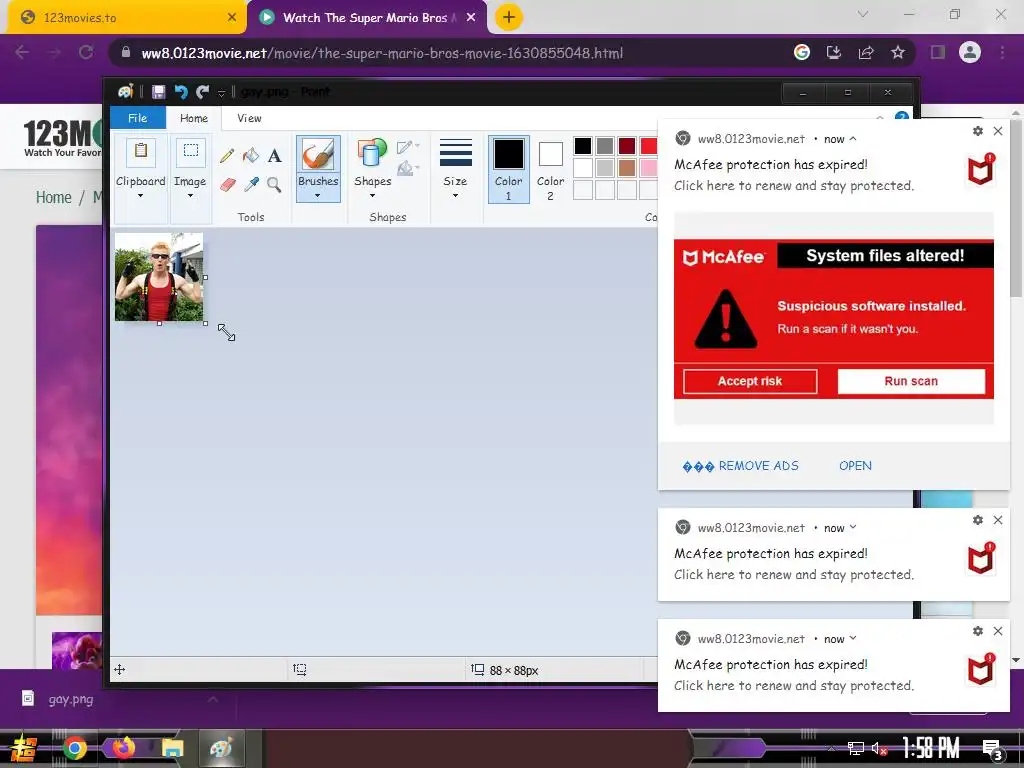The height and width of the screenshot is (768, 1024).
Task: Dismiss the top McAfee notification
Action: click(x=998, y=131)
